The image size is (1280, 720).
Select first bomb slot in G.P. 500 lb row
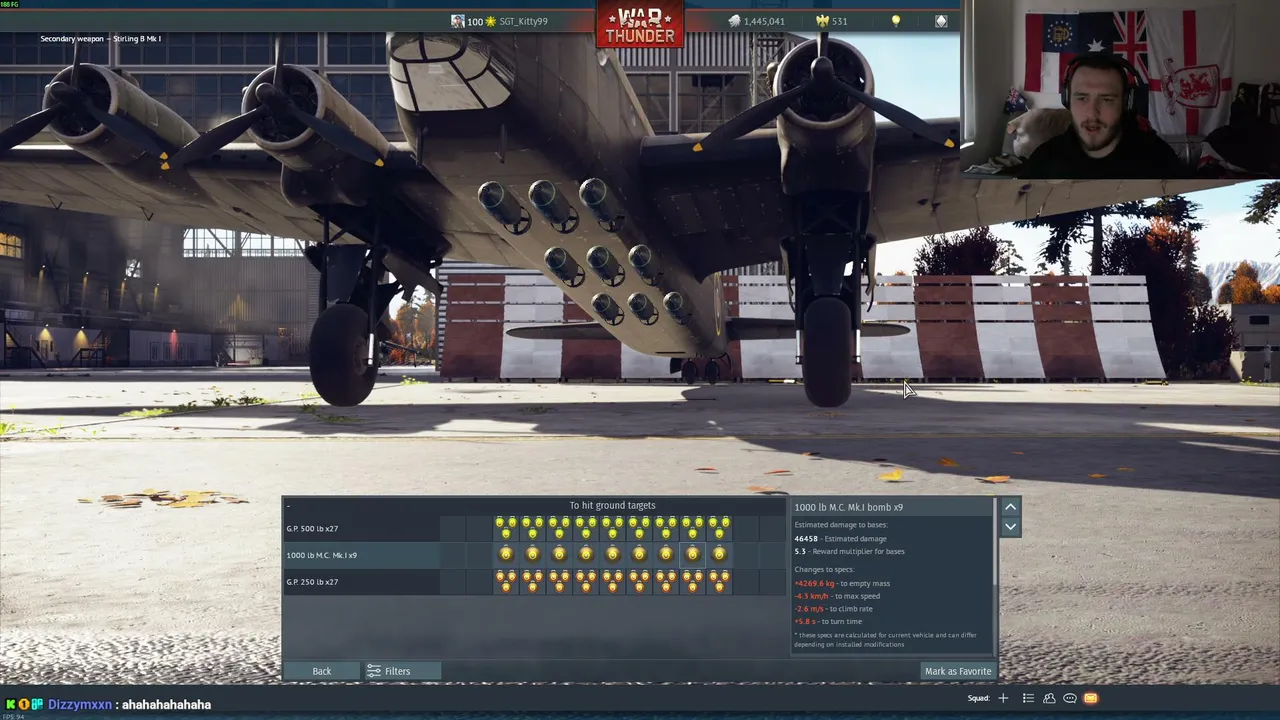tap(506, 528)
